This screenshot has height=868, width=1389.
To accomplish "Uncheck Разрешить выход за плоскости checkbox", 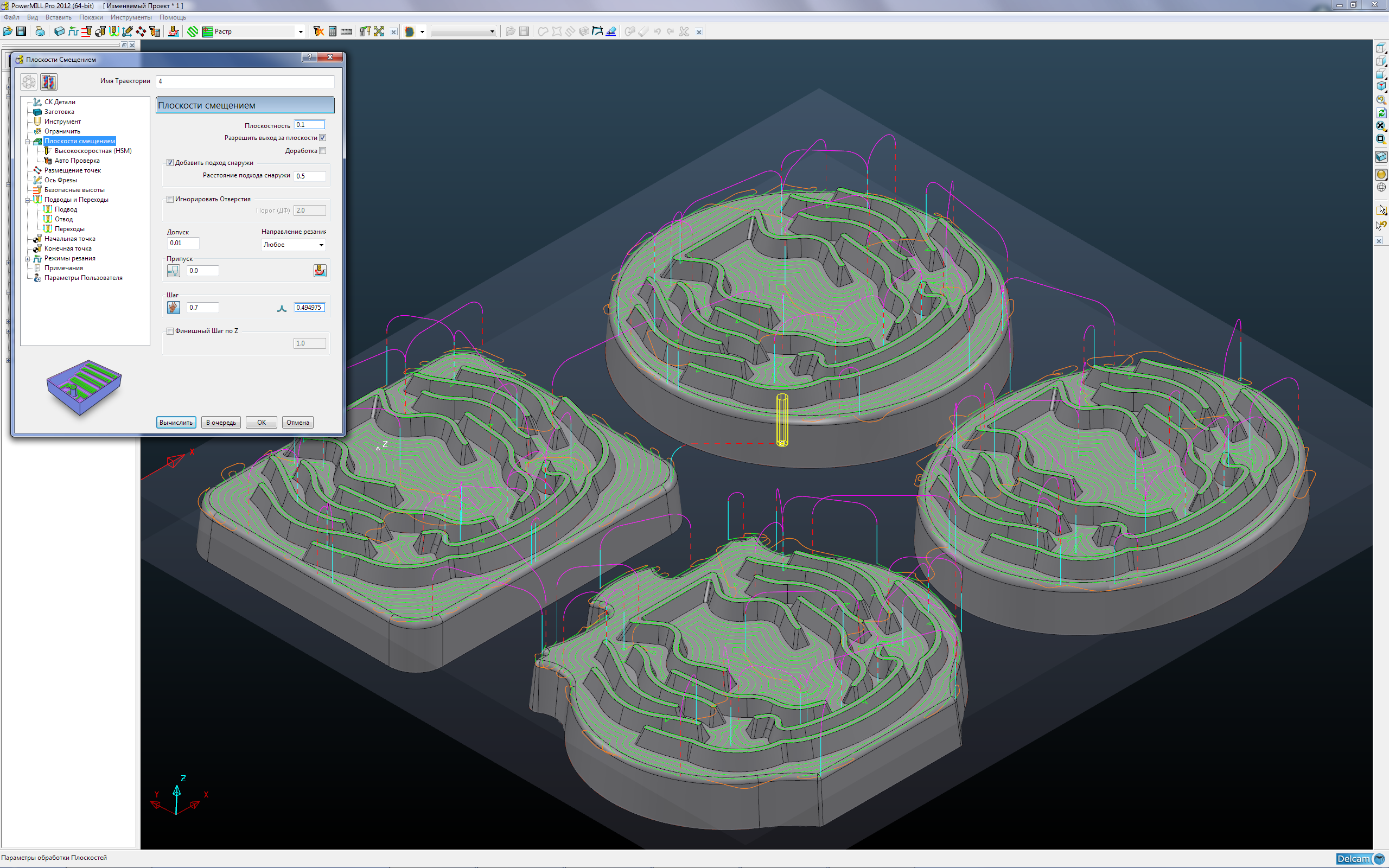I will (323, 138).
